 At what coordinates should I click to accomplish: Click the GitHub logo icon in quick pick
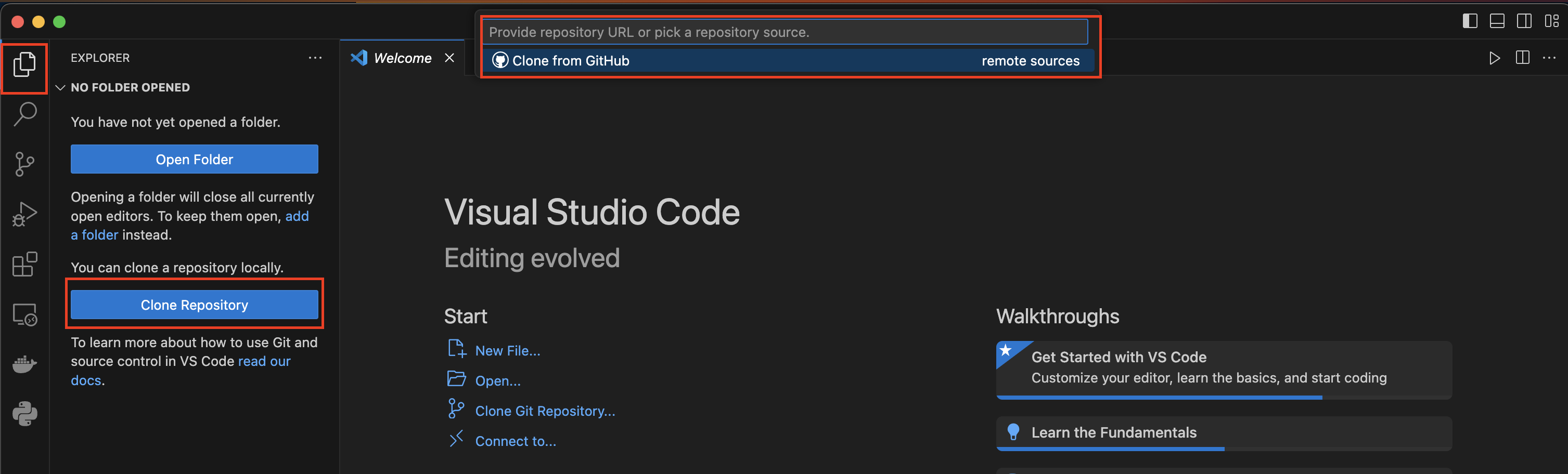500,60
